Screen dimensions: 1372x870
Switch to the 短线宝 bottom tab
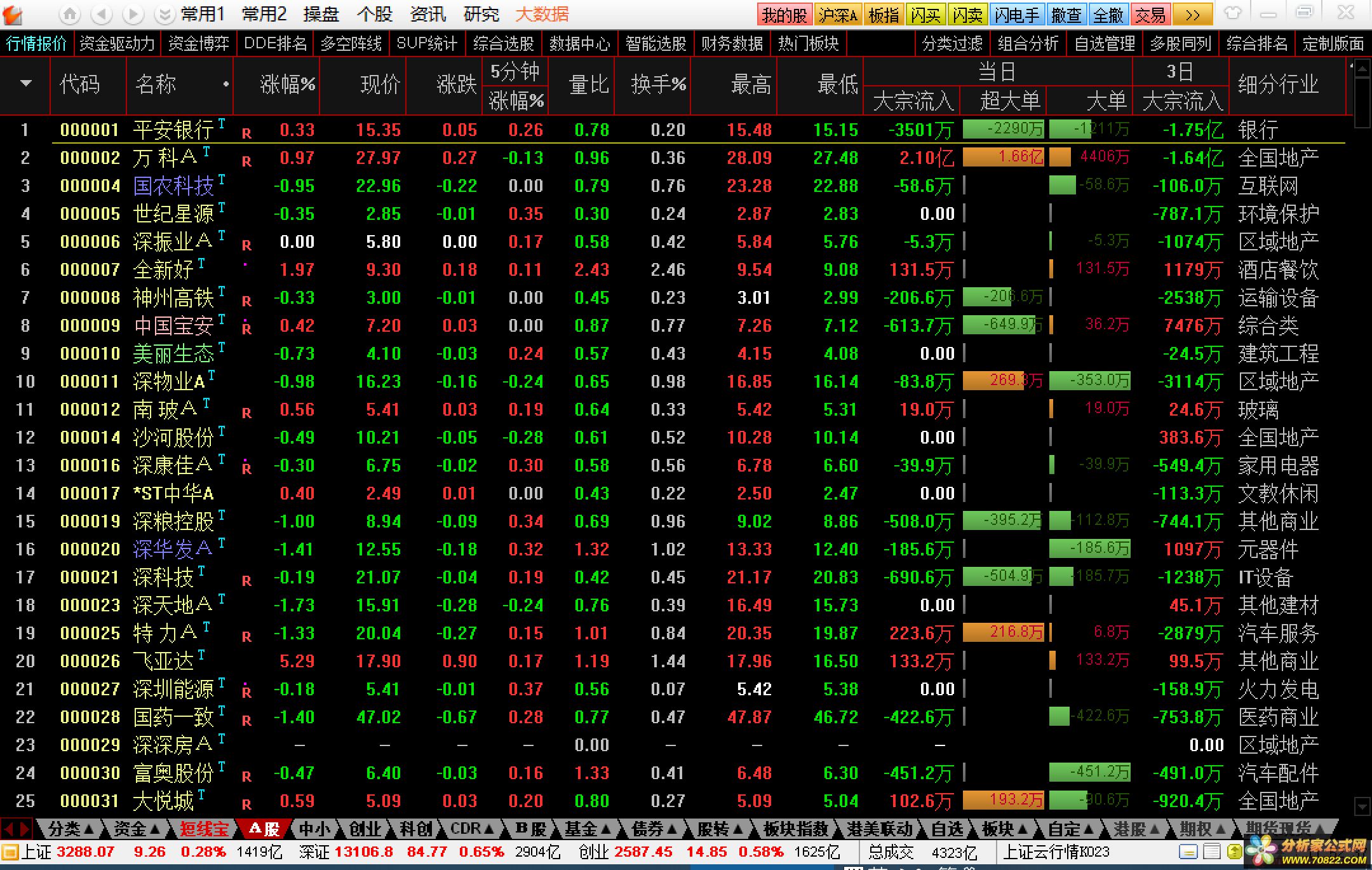point(203,829)
